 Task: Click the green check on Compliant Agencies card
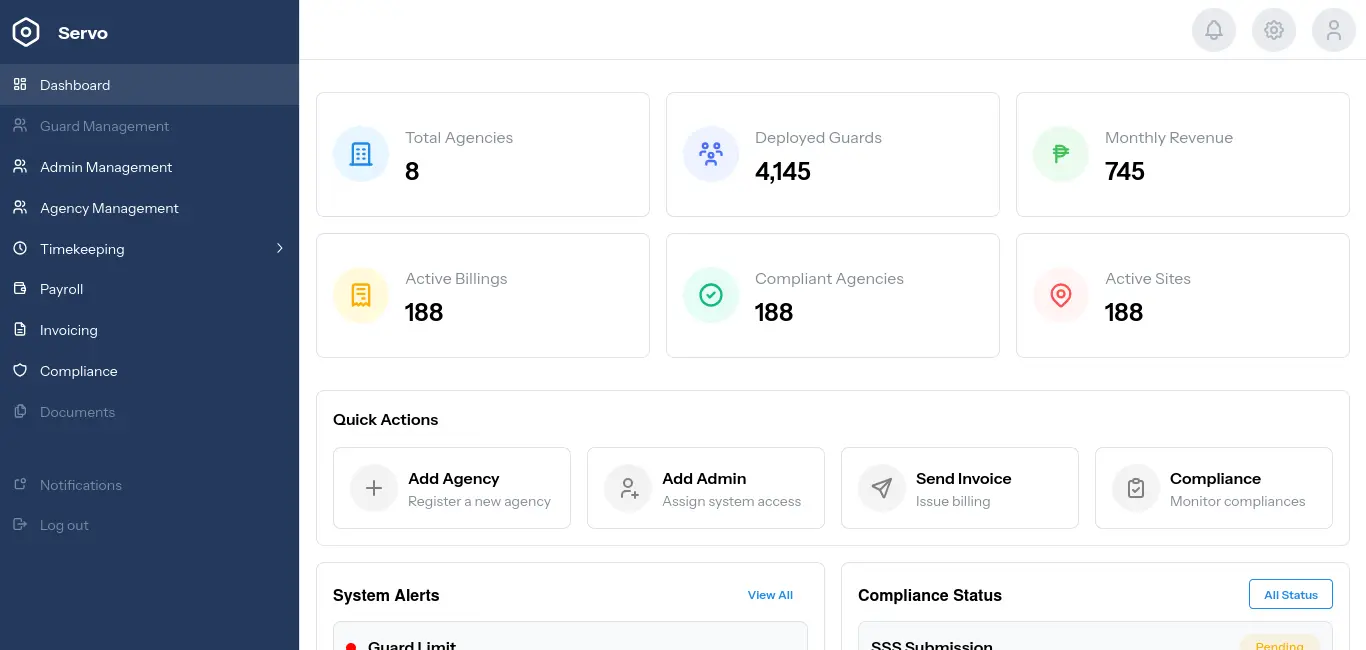pos(711,295)
